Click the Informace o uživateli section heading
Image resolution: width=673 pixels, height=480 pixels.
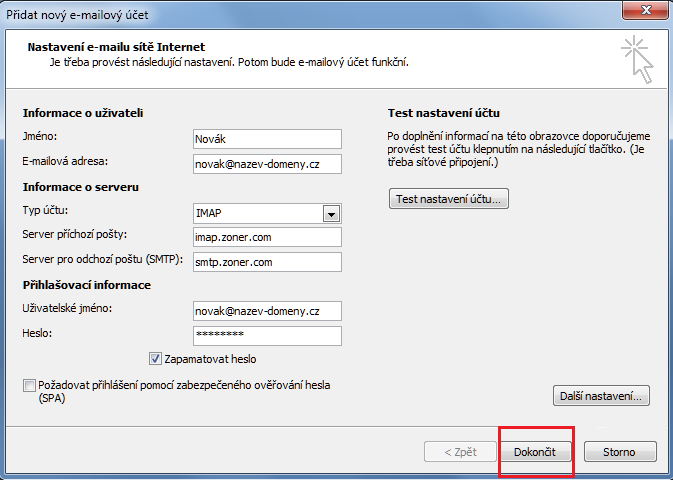[x=83, y=113]
